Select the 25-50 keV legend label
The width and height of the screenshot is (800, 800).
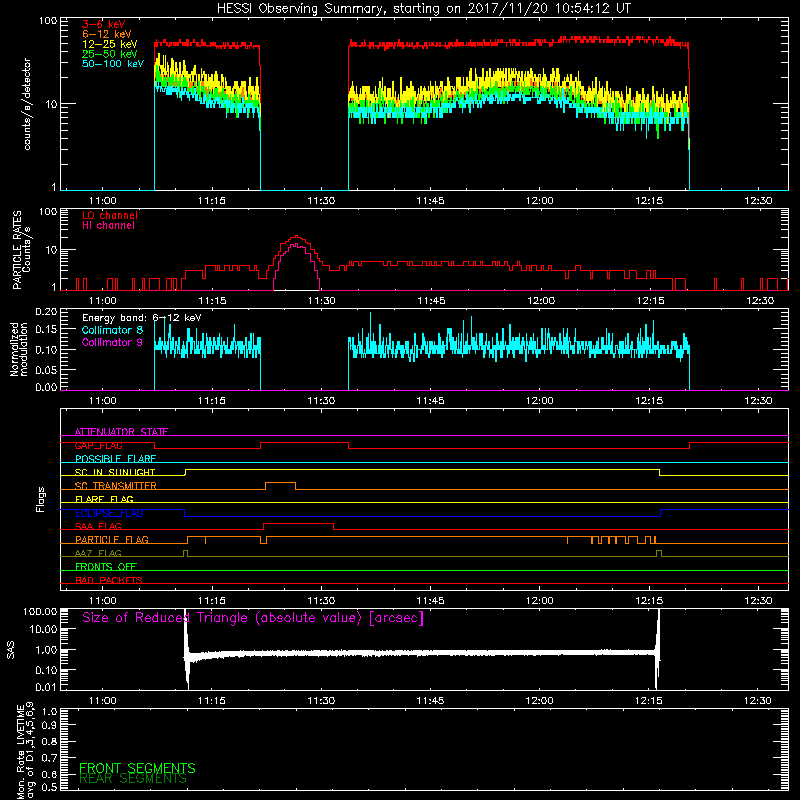click(x=110, y=54)
